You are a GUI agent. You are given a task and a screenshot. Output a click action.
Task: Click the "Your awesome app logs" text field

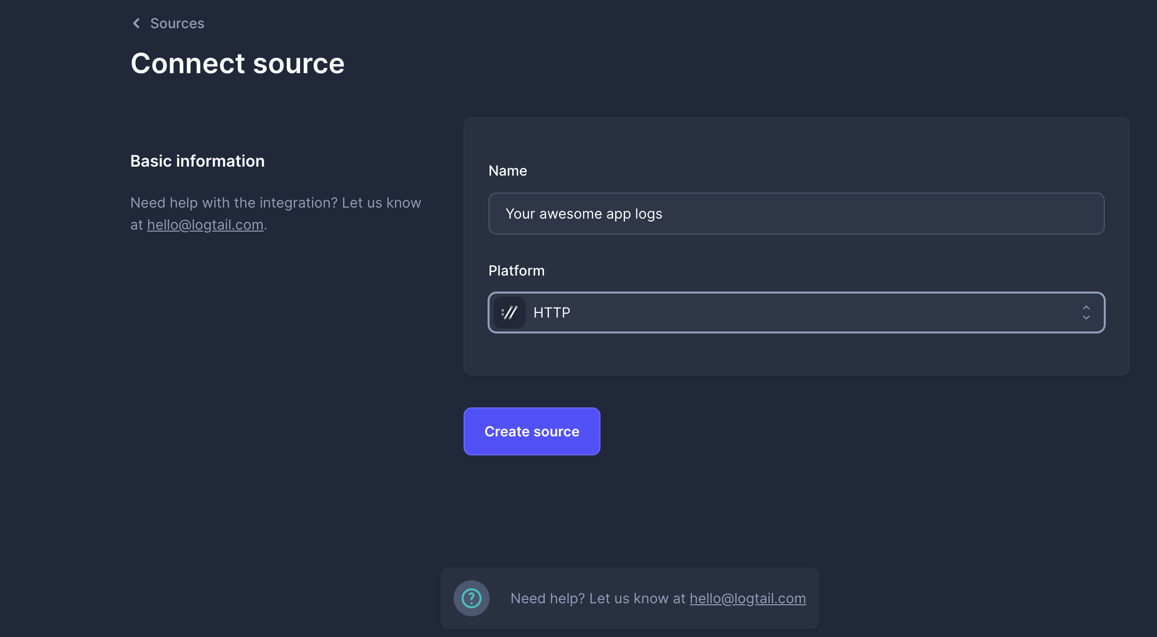[x=796, y=213]
